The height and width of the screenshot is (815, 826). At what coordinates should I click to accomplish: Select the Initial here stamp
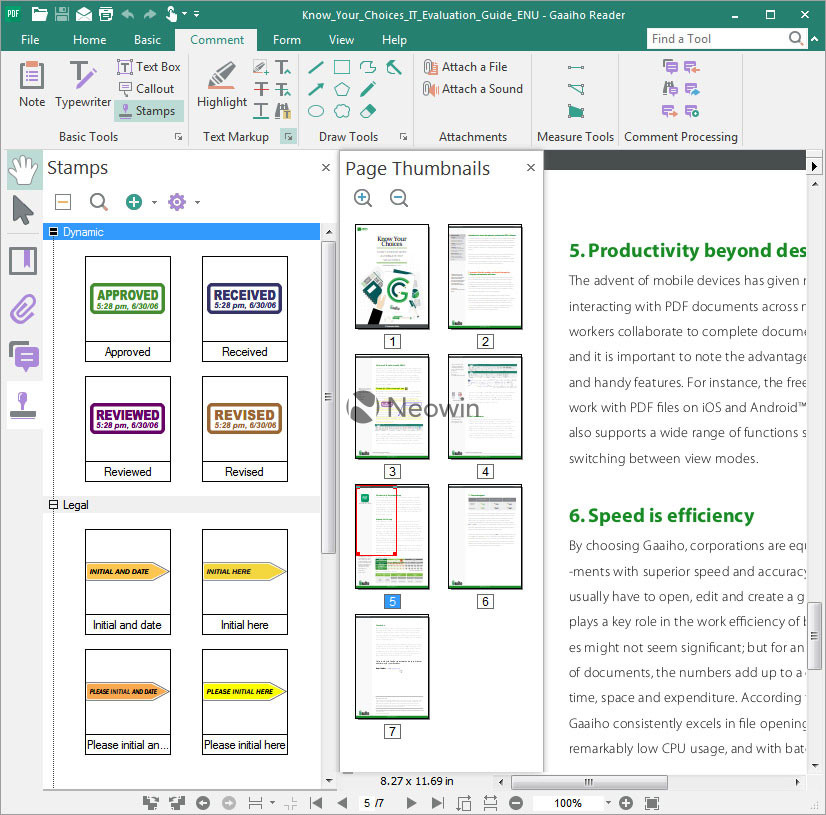245,582
